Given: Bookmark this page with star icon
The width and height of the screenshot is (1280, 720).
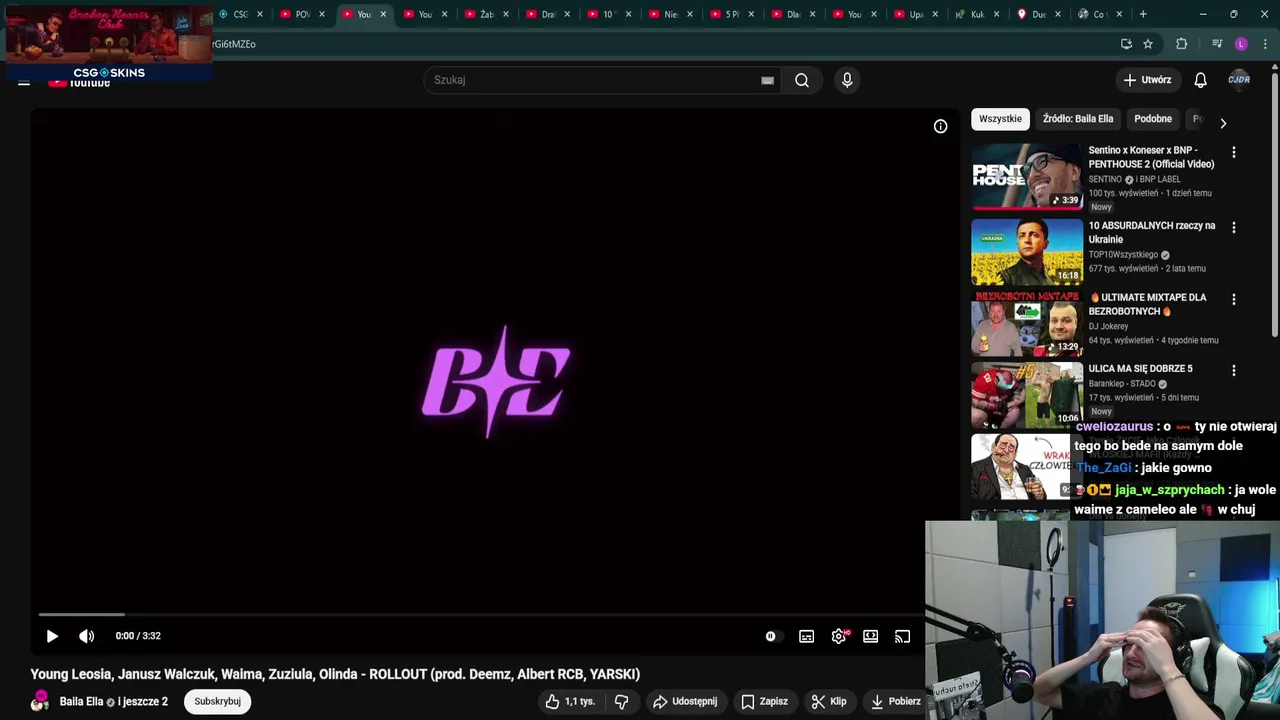Looking at the screenshot, I should (1148, 44).
